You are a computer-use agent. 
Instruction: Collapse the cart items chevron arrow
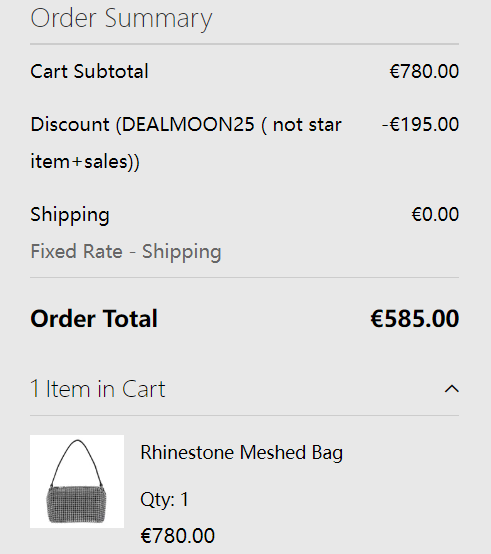(451, 389)
